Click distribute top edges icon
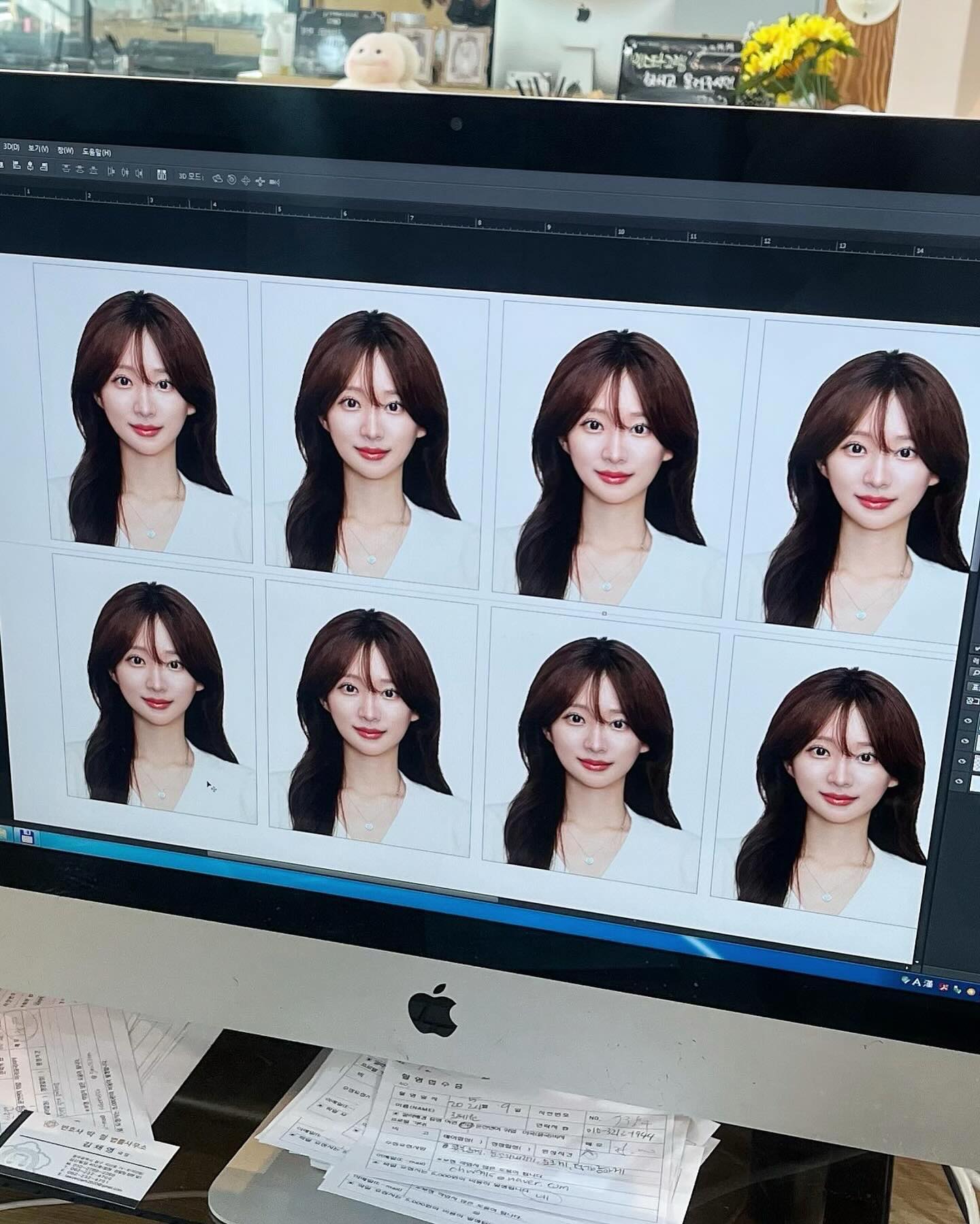980x1224 pixels. point(66,168)
